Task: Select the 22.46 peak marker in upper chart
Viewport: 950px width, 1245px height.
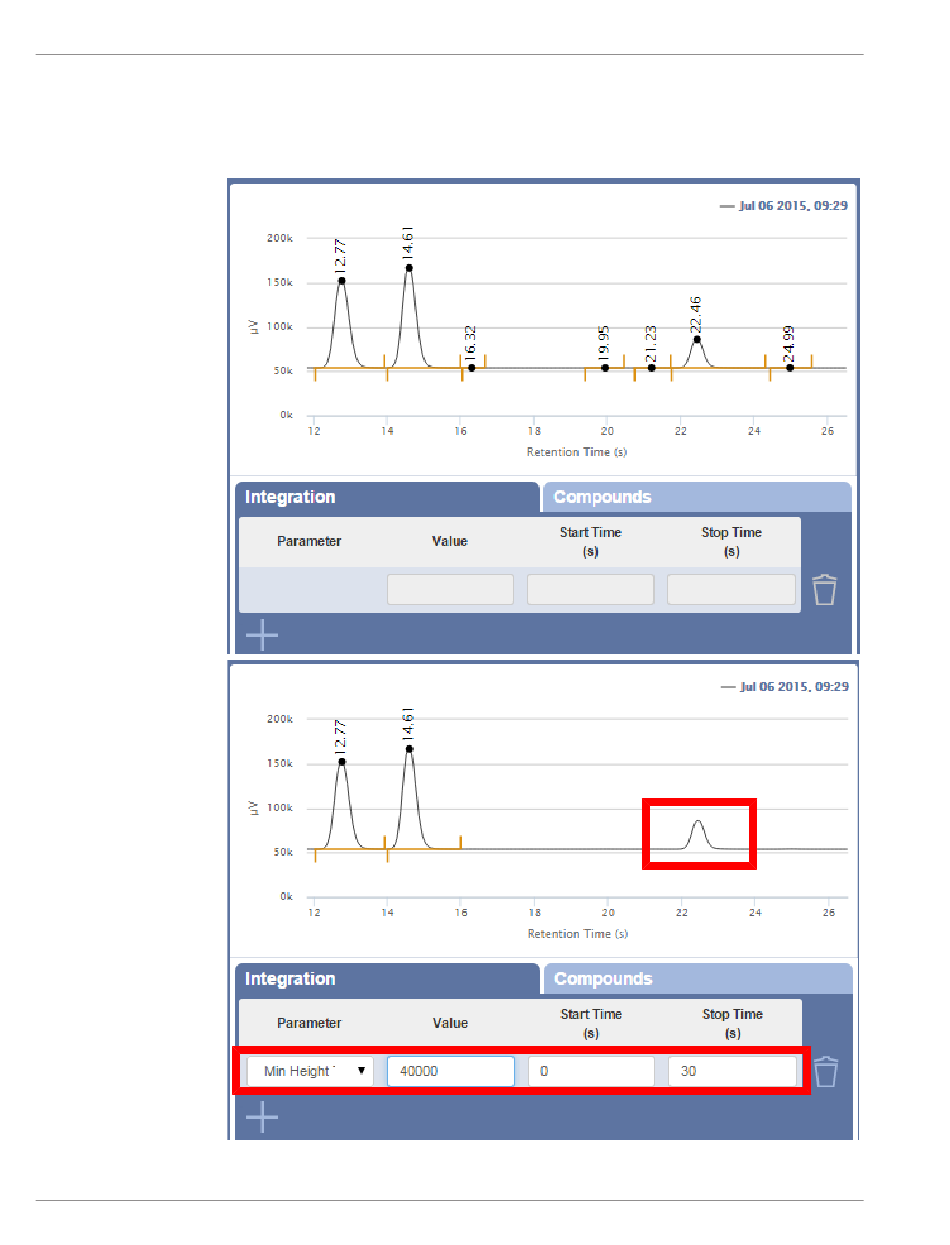Action: pos(697,339)
